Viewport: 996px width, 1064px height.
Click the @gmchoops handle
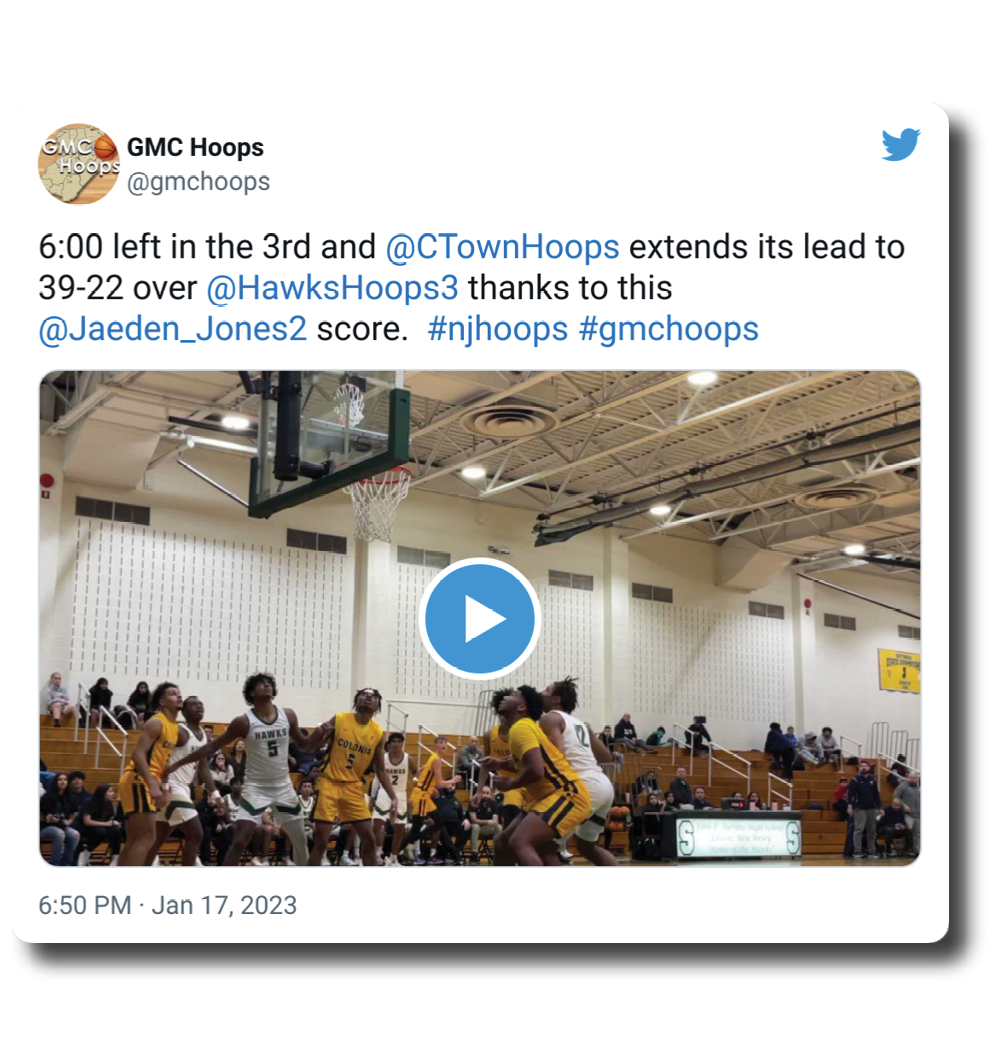click(x=198, y=182)
